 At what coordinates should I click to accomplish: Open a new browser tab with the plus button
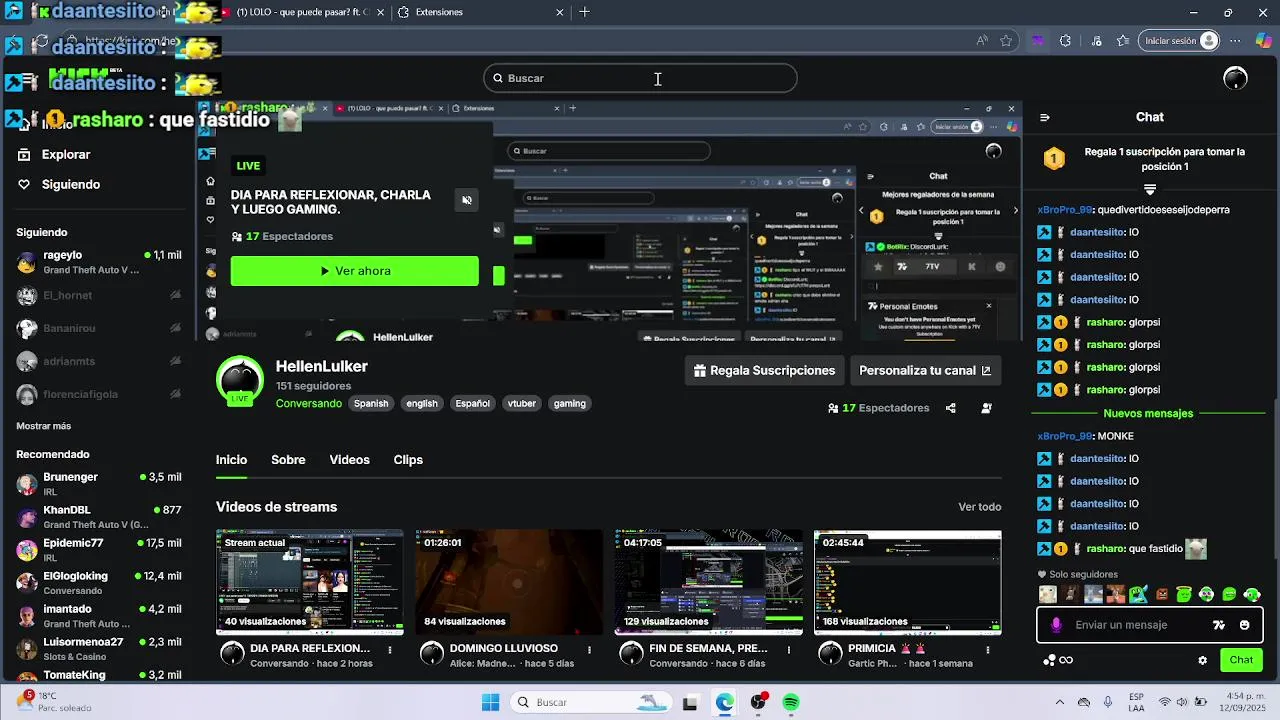(x=584, y=12)
